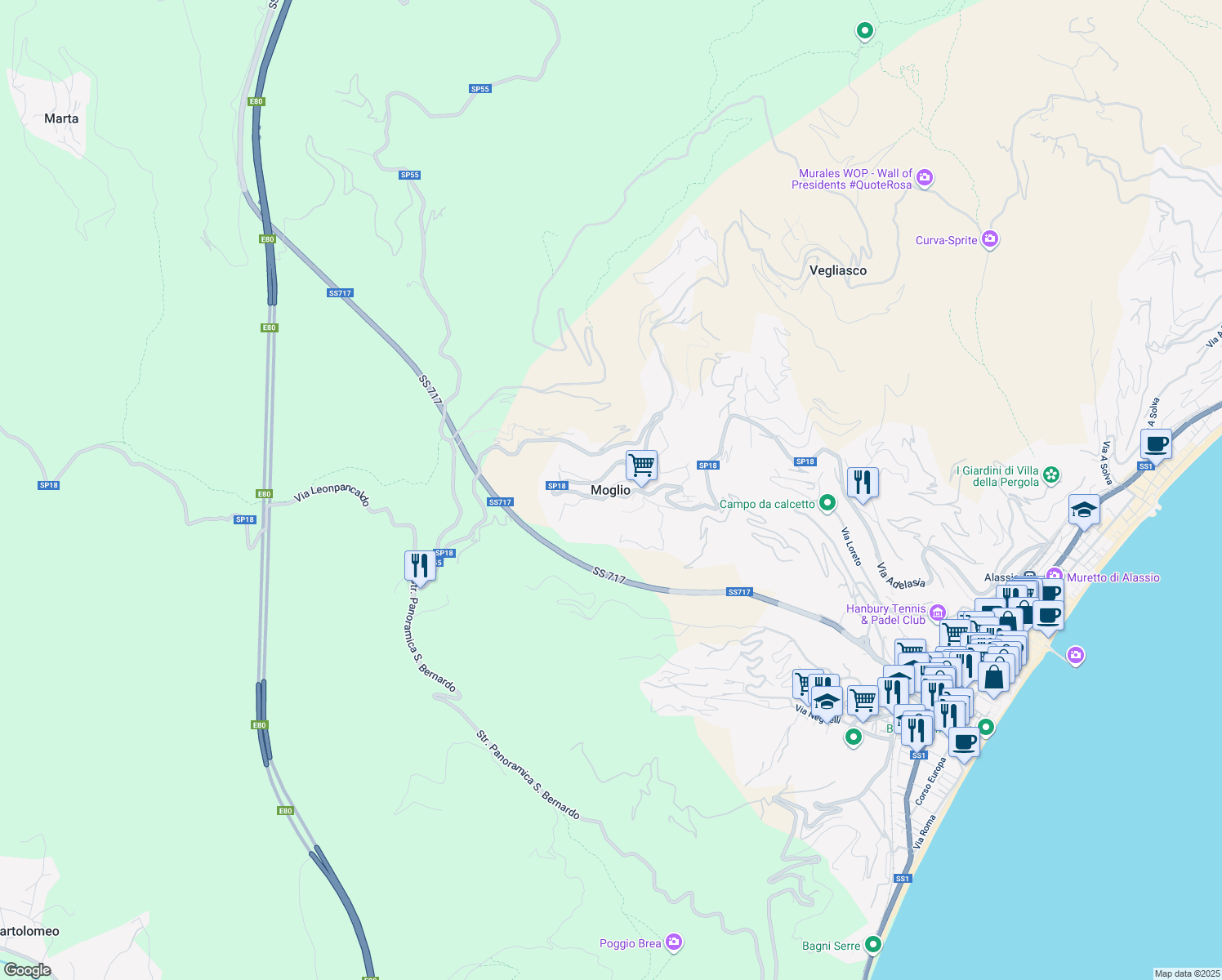Select the Curva-Sprite photo marker
The image size is (1222, 980).
pos(990,239)
